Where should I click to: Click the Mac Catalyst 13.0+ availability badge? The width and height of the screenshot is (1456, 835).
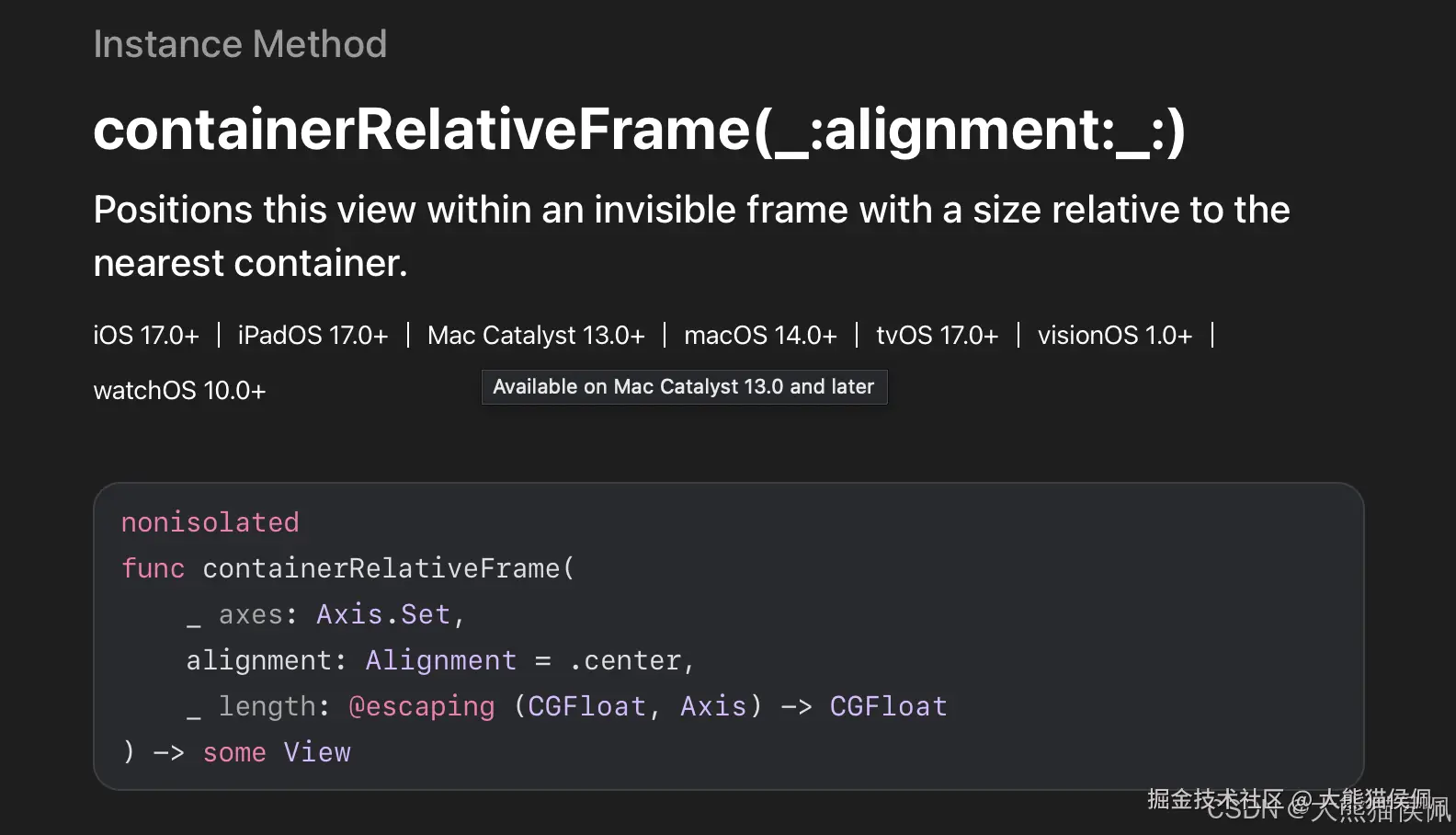536,336
